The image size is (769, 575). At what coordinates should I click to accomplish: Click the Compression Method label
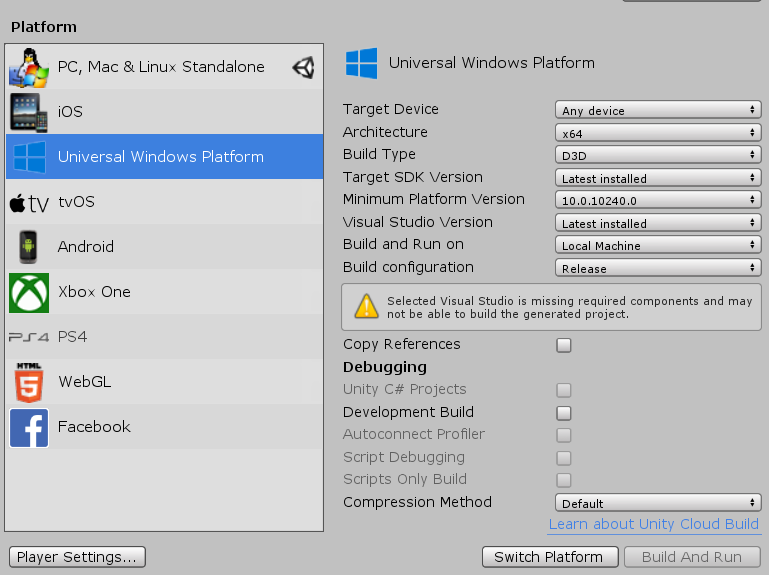click(417, 502)
